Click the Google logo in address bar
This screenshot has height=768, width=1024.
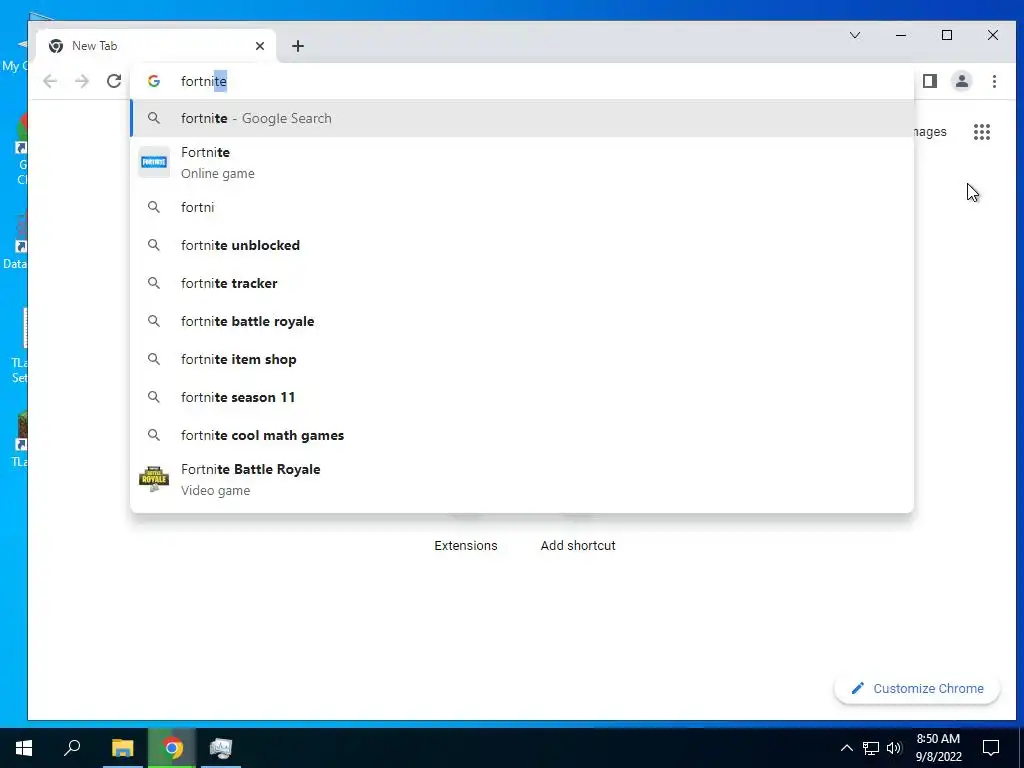(x=153, y=81)
